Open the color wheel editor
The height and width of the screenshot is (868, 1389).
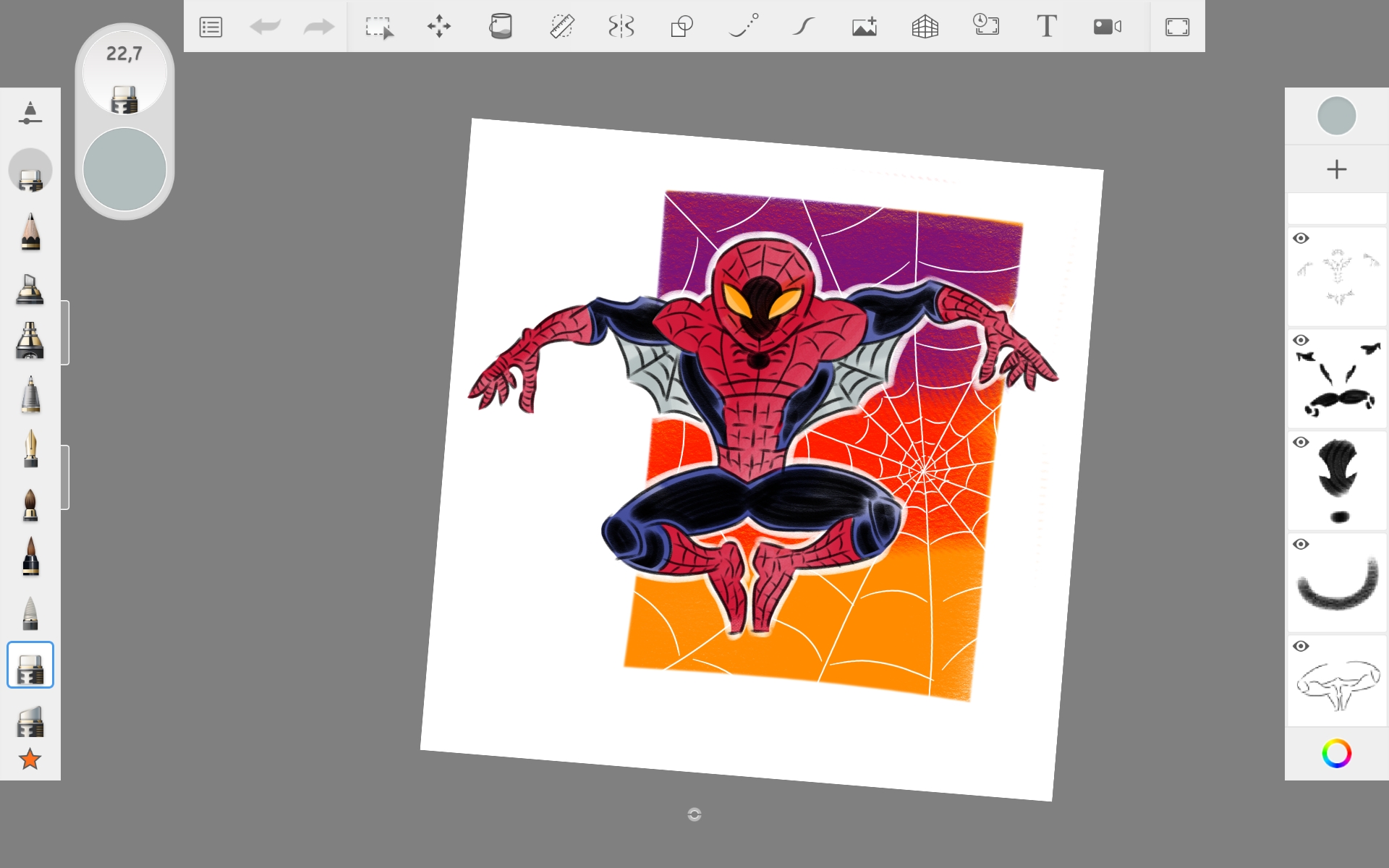click(1336, 754)
